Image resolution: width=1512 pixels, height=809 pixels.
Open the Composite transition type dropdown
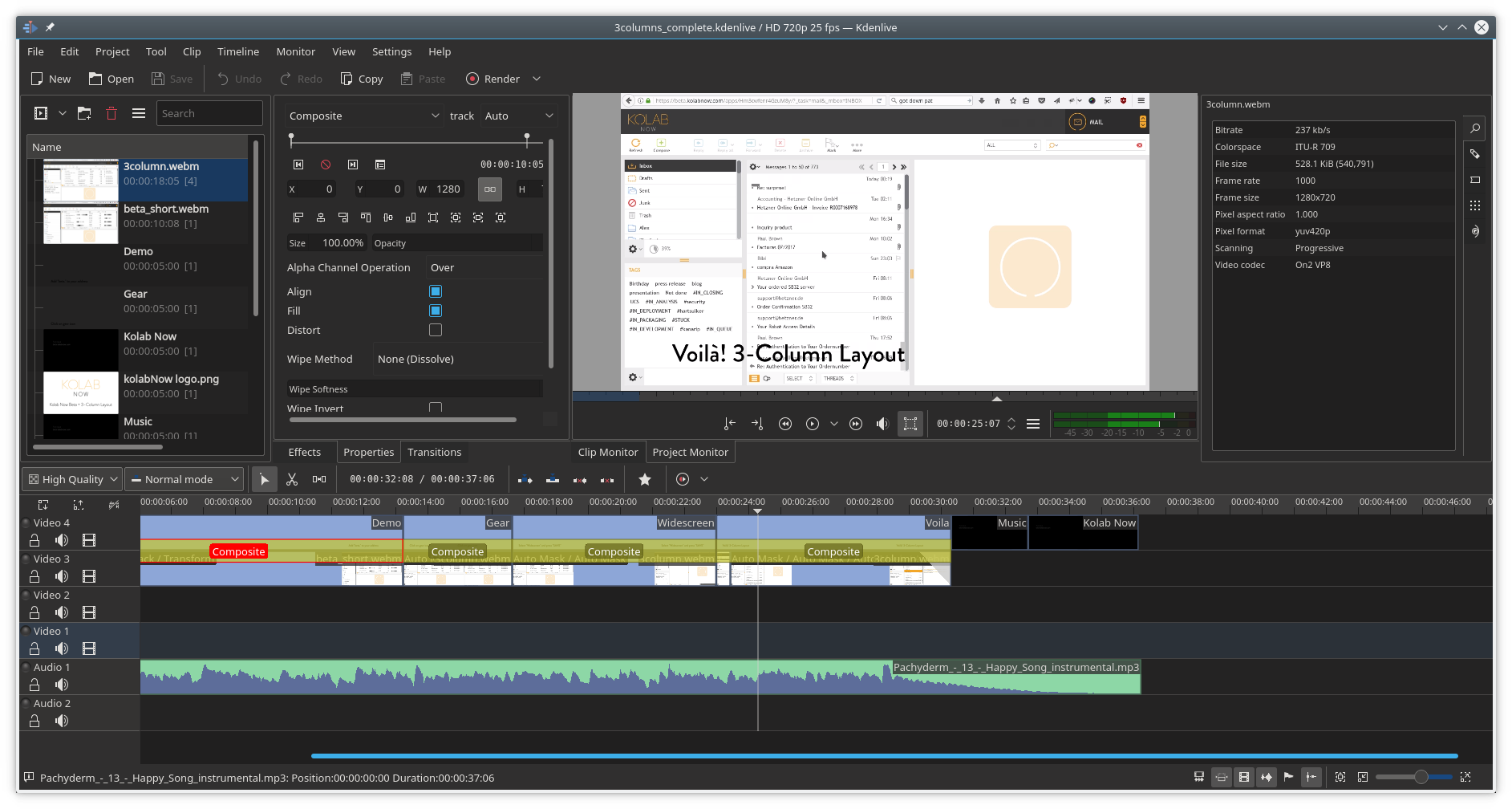[364, 116]
